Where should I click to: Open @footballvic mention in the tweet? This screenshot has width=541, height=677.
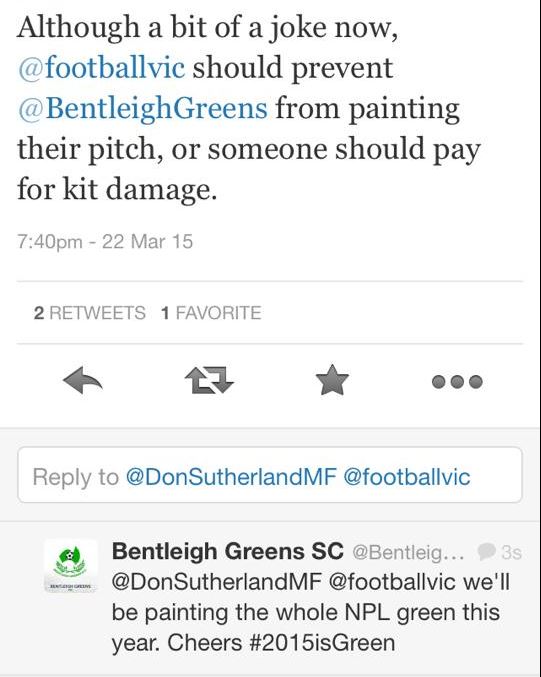[101, 68]
